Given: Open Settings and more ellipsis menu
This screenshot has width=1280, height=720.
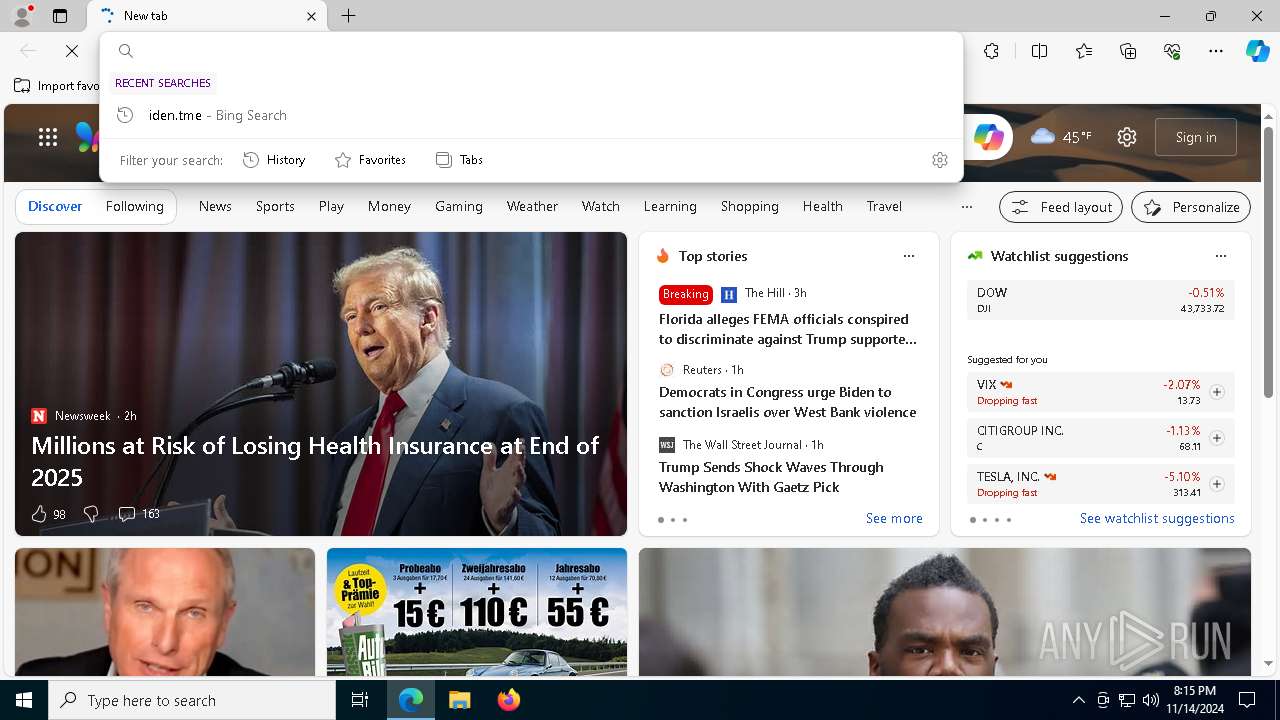Looking at the screenshot, I should coord(1216,51).
